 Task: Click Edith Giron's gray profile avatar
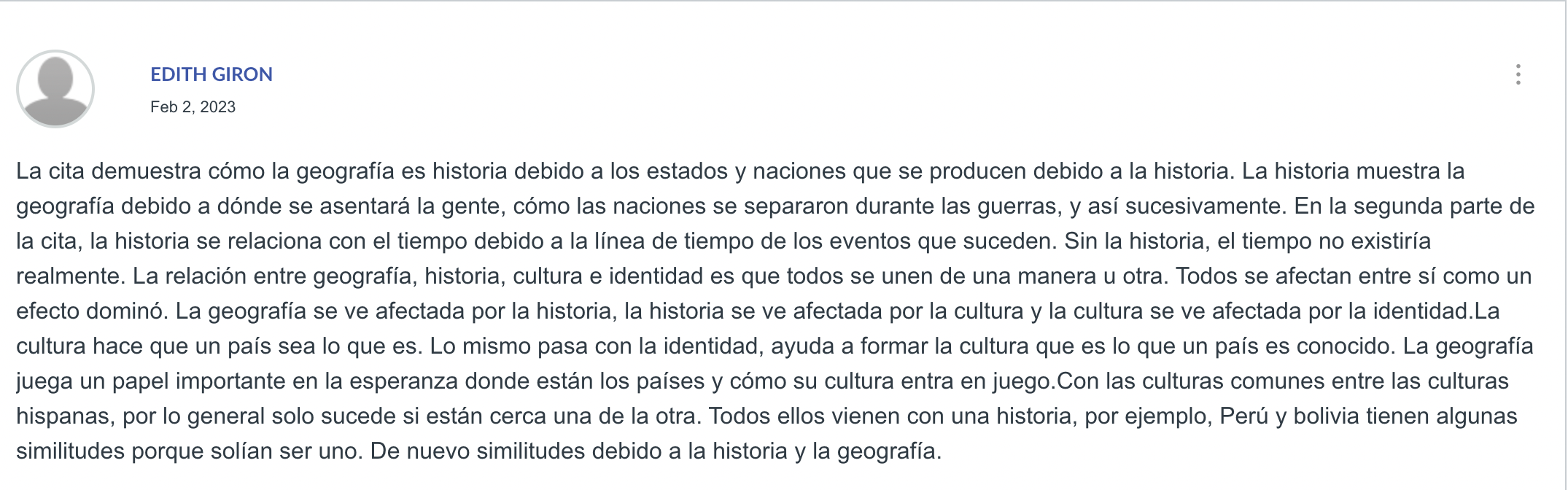pyautogui.click(x=55, y=89)
